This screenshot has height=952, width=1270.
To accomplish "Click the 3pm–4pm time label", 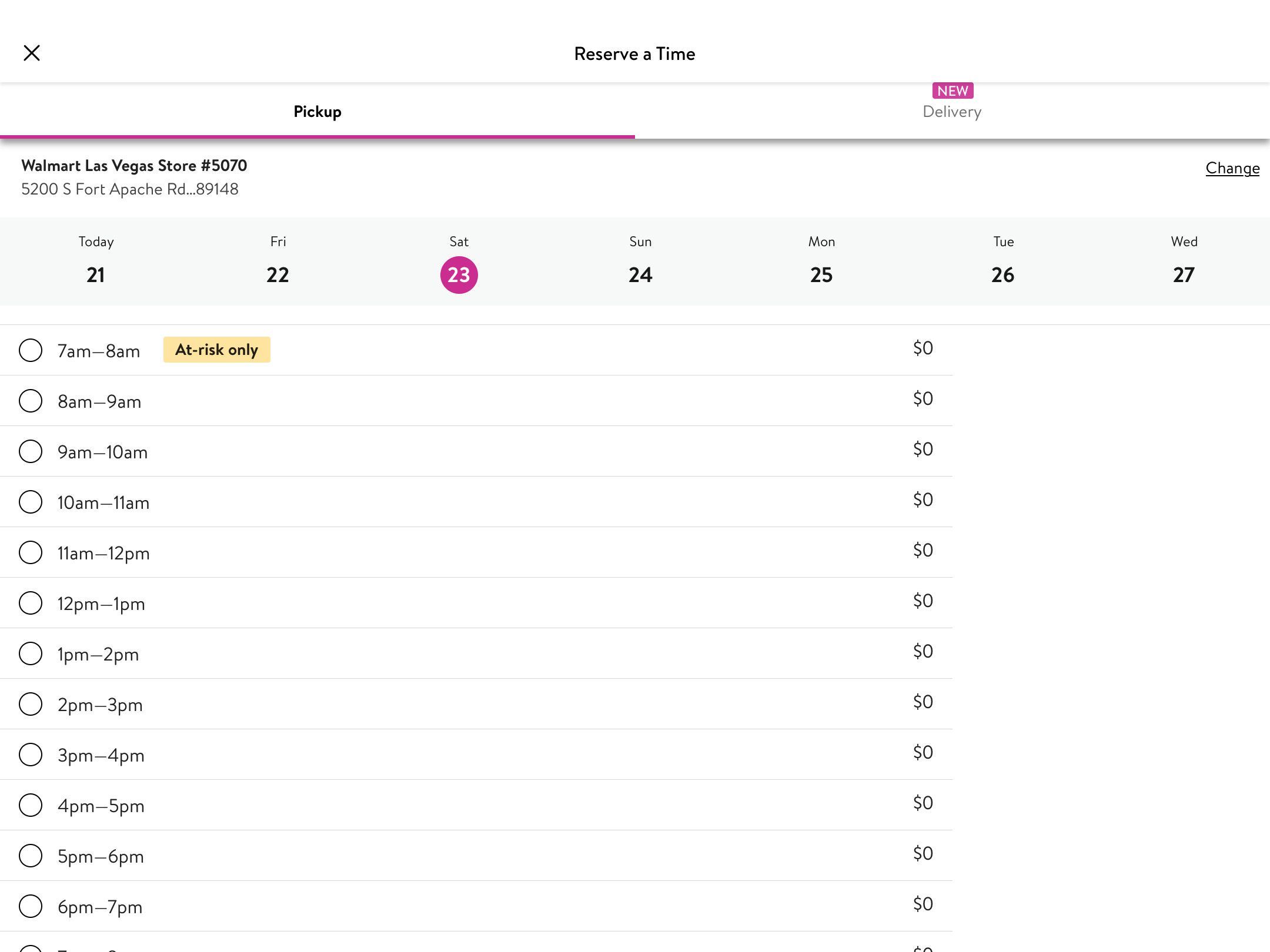I will tap(101, 756).
